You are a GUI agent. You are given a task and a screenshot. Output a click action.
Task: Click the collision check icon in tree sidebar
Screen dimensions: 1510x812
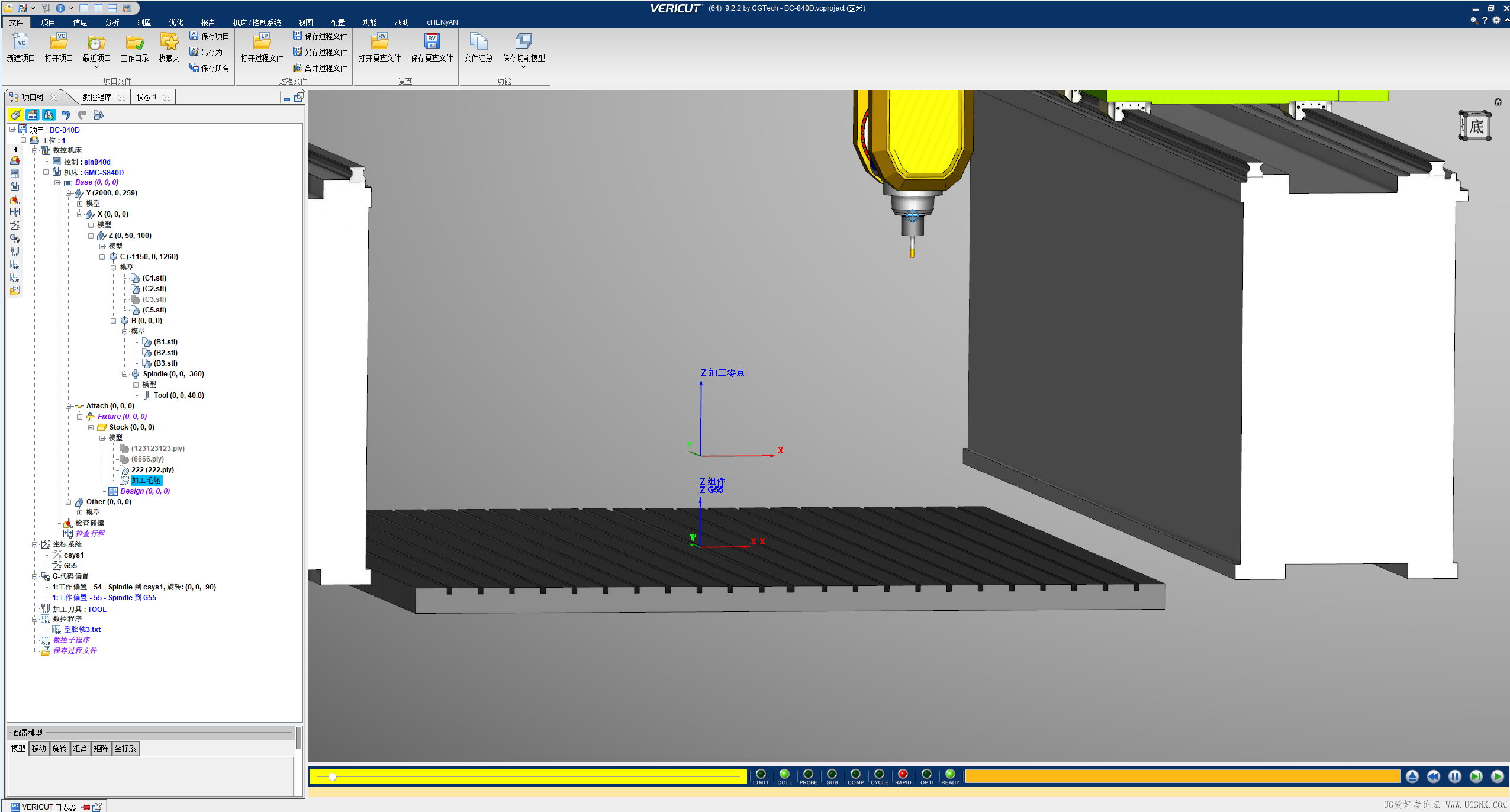click(15, 199)
